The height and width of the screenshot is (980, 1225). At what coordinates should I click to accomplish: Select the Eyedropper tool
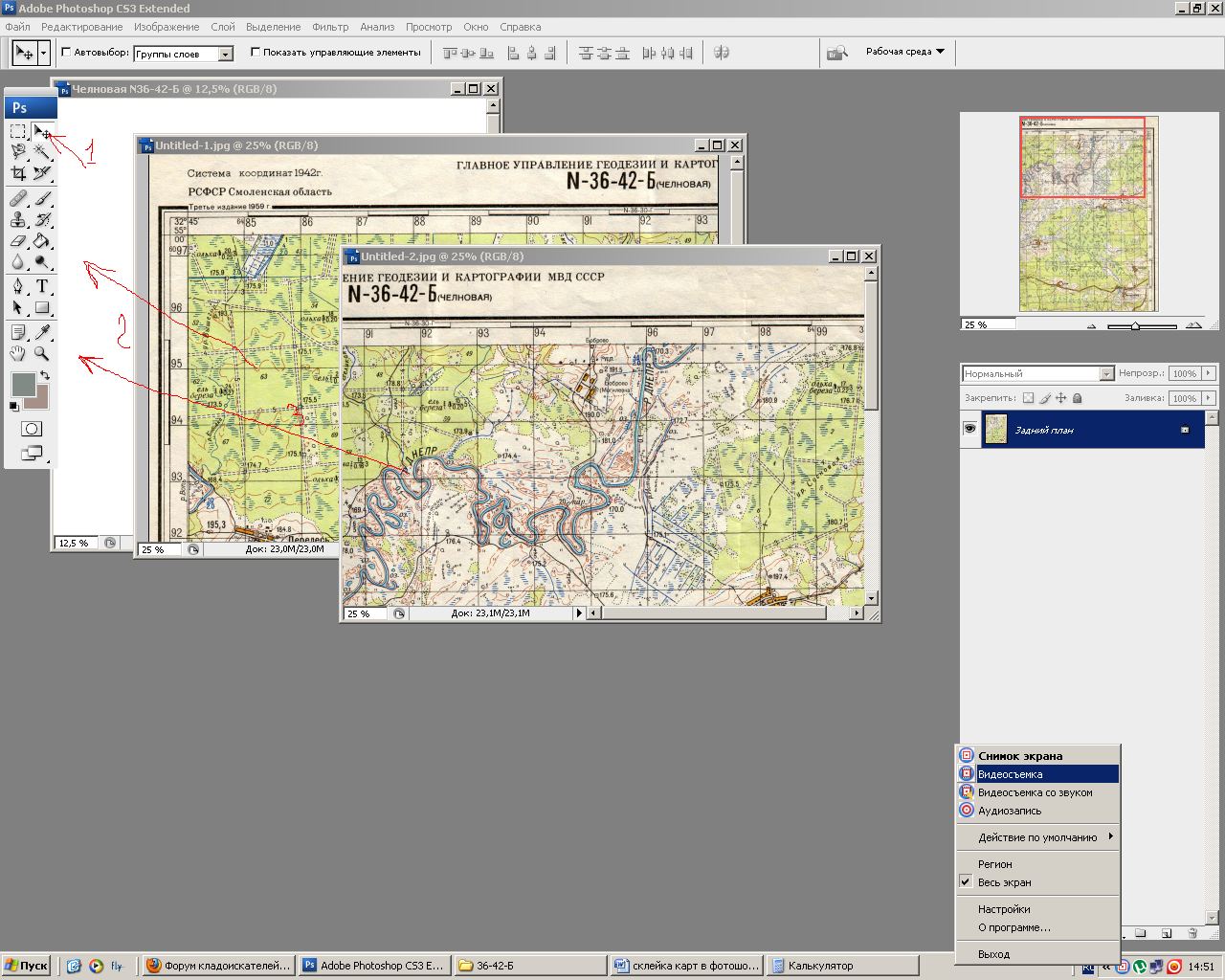coord(42,333)
